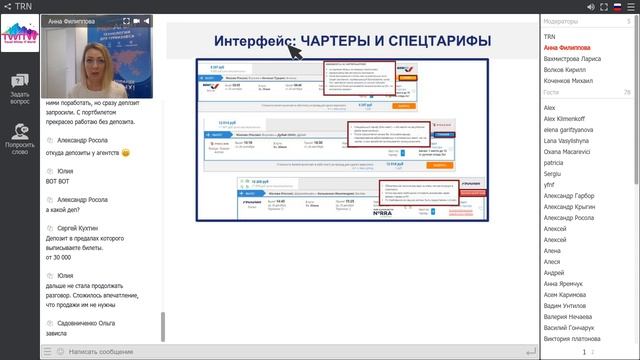
Task: Select guest Oxana Macarevici
Action: click(567, 152)
